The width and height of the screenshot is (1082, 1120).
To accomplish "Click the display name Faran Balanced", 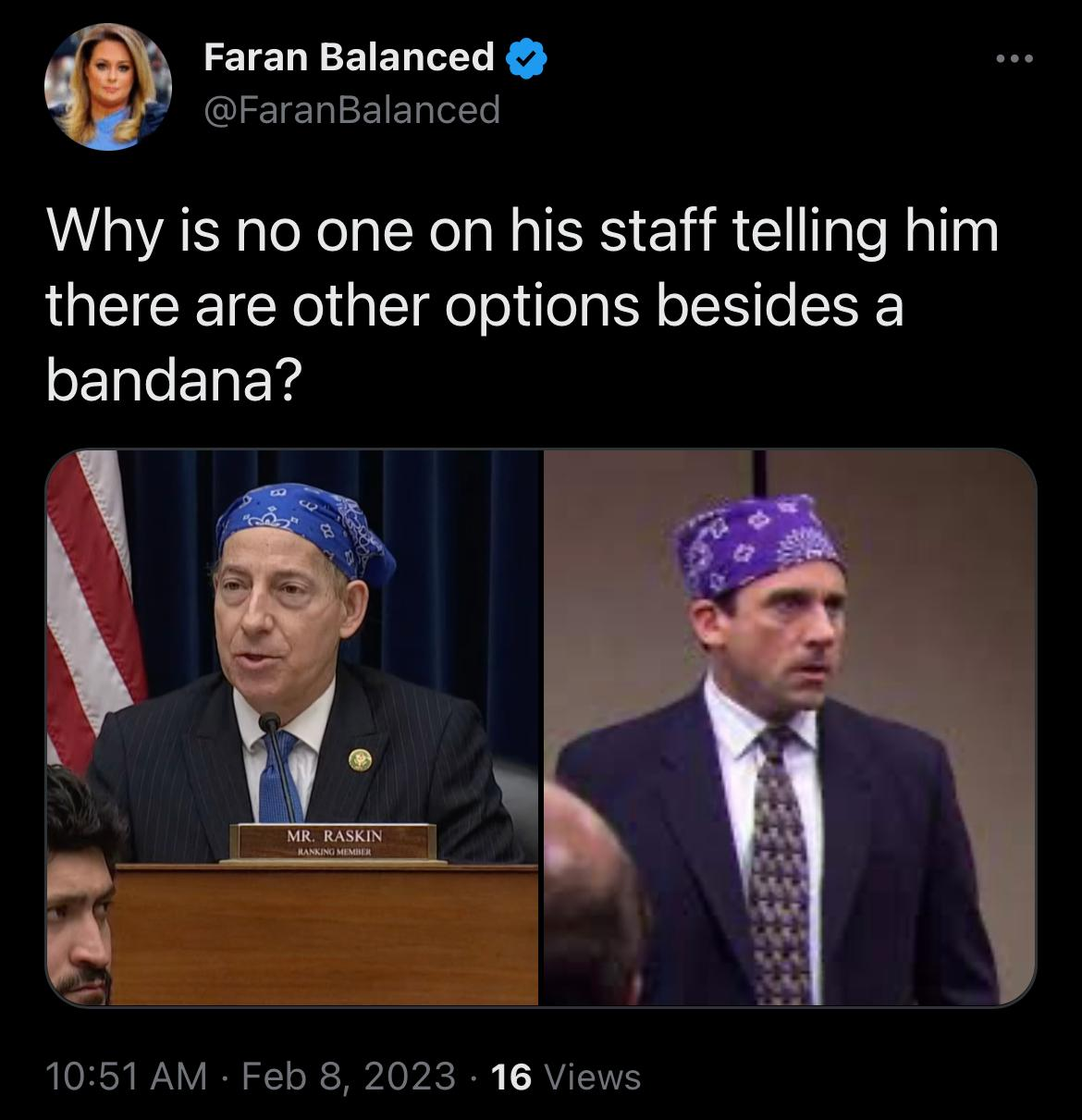I will click(x=349, y=57).
